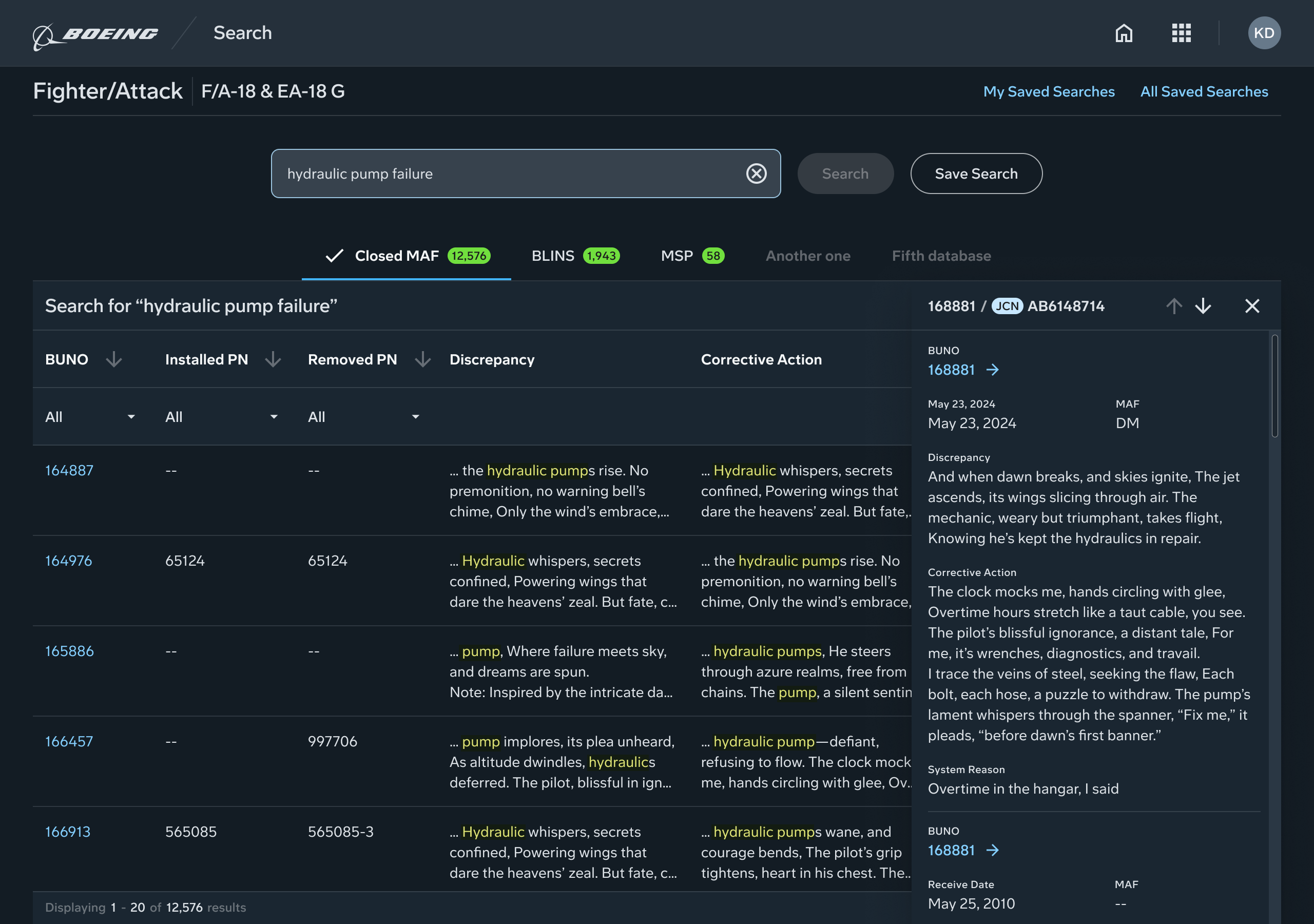
Task: Open BUNO 164887 link
Action: point(69,471)
